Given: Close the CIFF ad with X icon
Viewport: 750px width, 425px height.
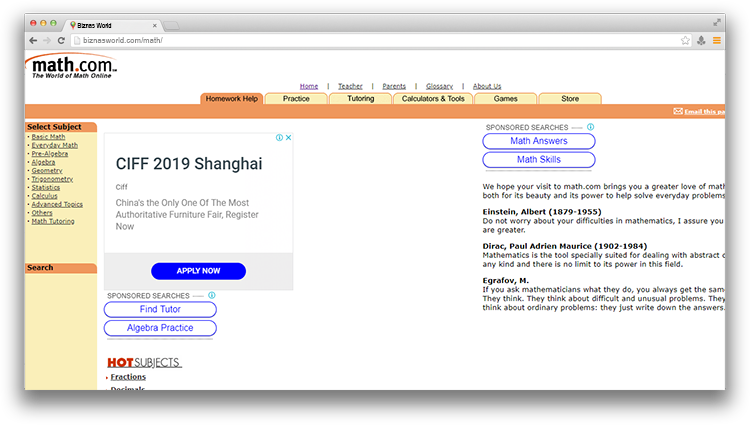Looking at the screenshot, I should click(288, 138).
